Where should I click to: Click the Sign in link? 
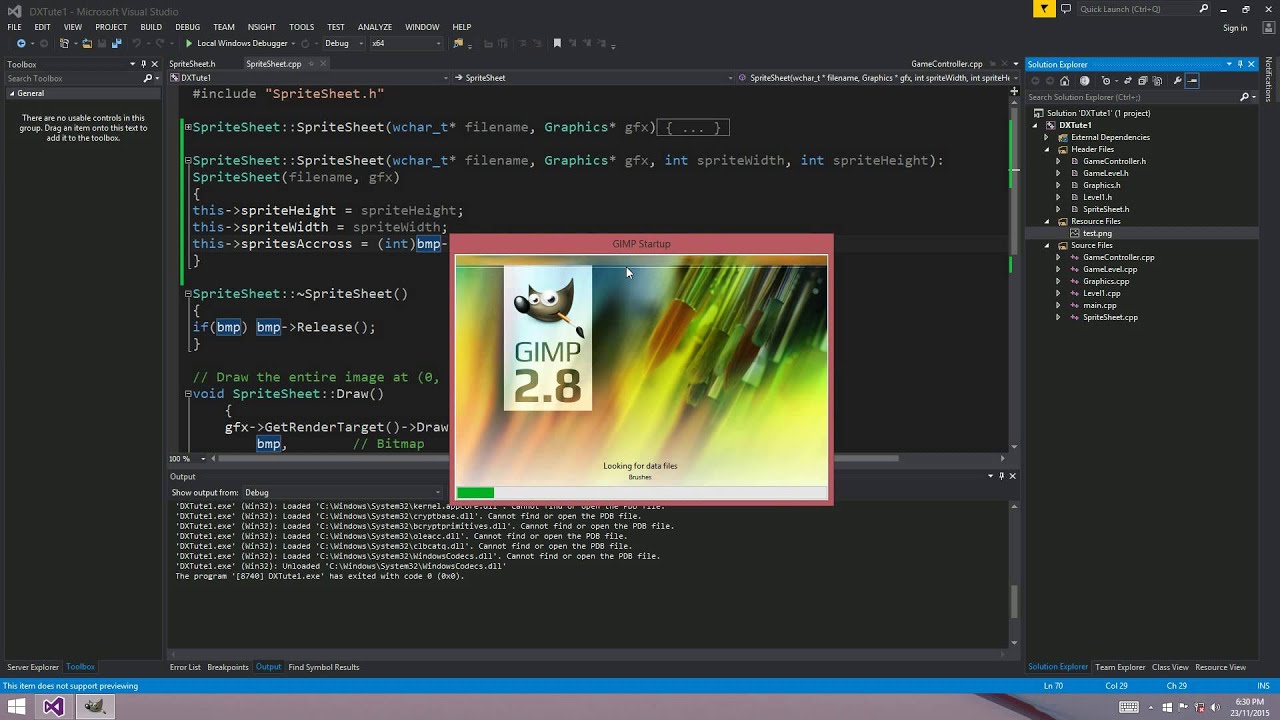(x=1235, y=28)
